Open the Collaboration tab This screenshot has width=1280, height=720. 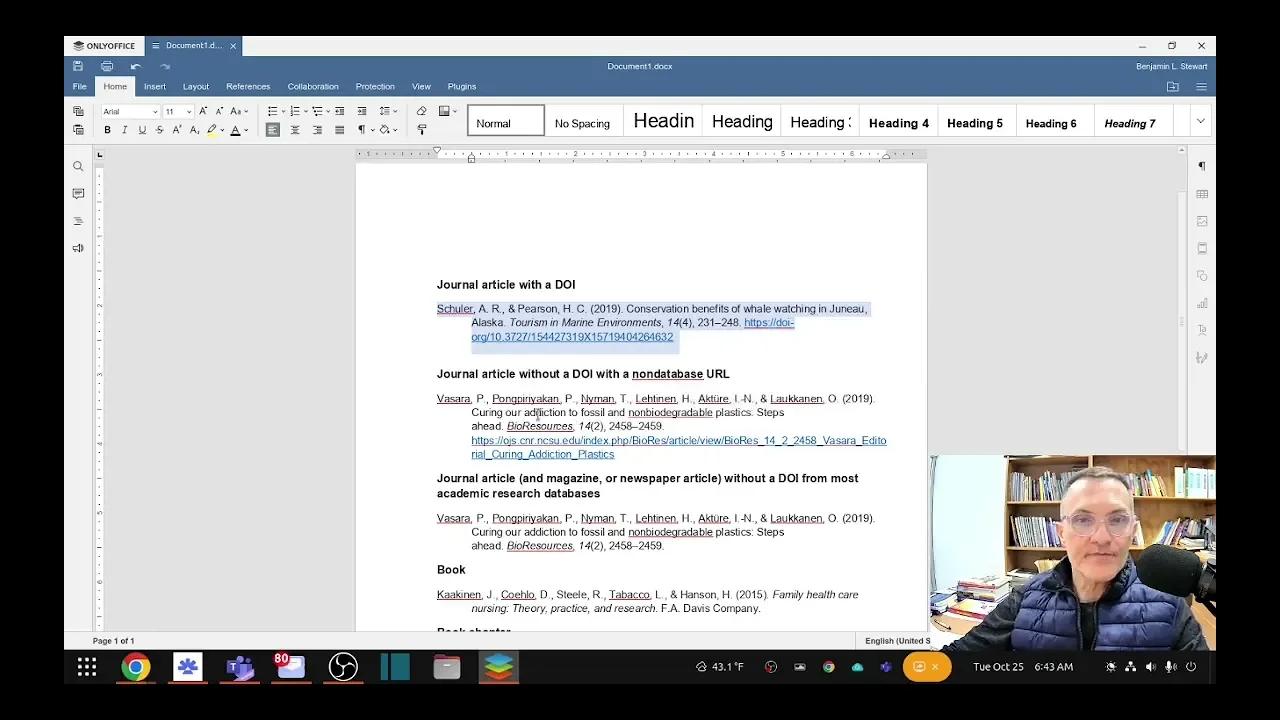(313, 86)
